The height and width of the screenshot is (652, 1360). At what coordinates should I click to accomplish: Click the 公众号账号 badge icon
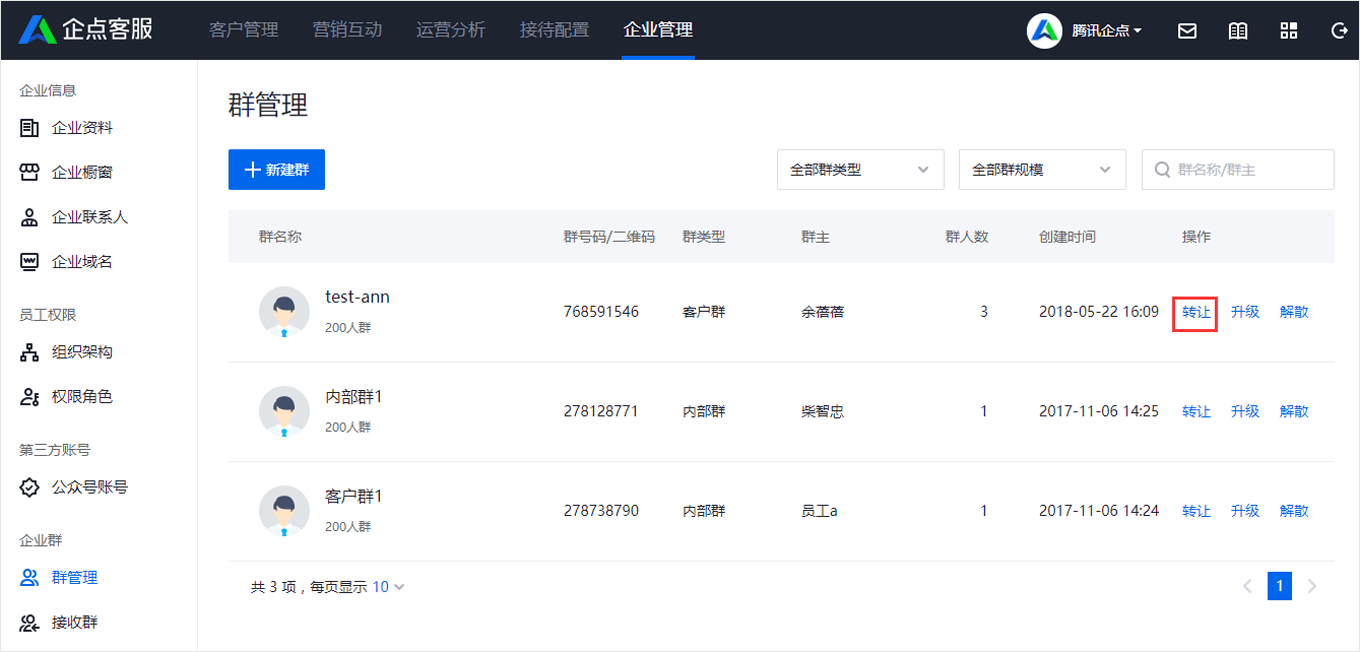tap(30, 487)
